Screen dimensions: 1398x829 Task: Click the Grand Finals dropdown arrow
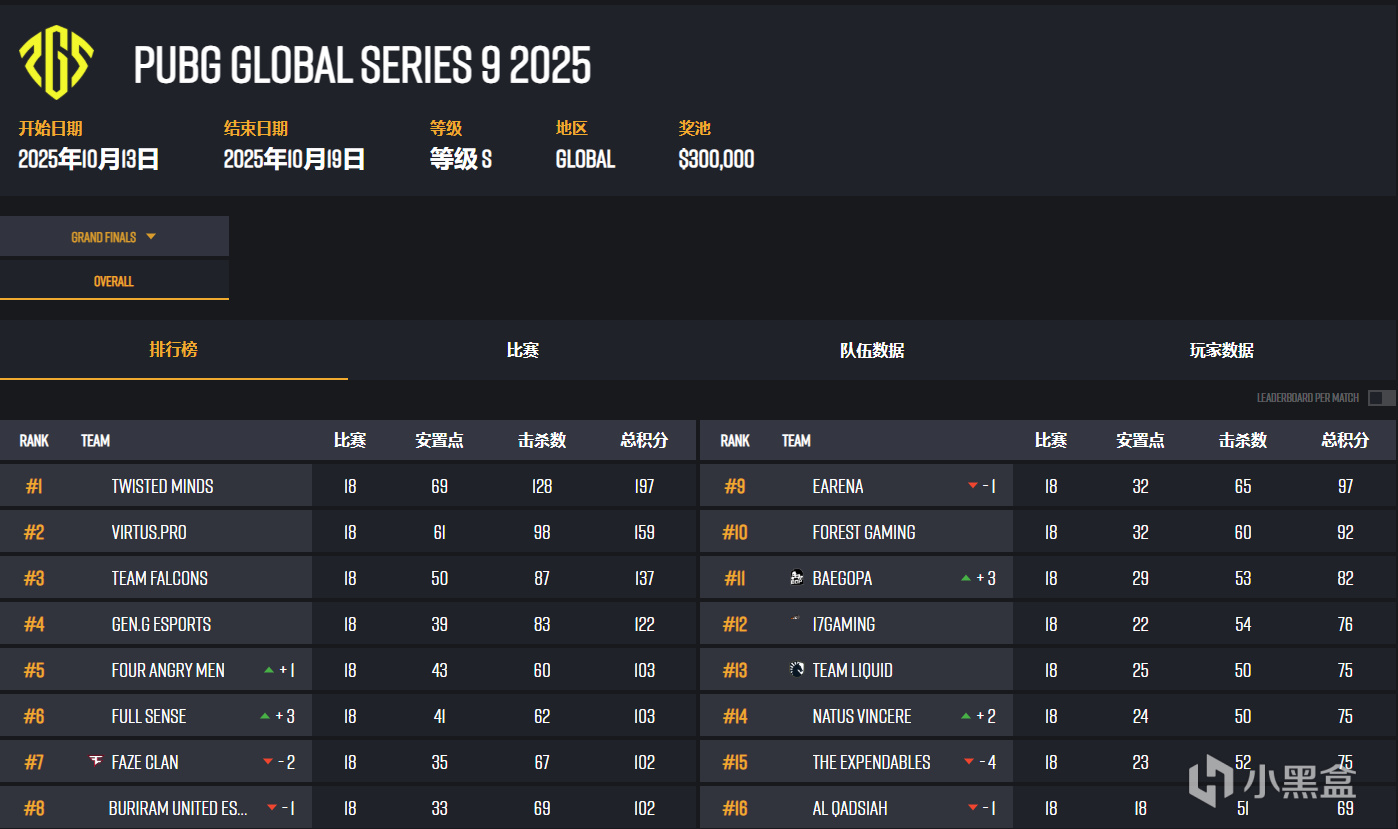(151, 237)
